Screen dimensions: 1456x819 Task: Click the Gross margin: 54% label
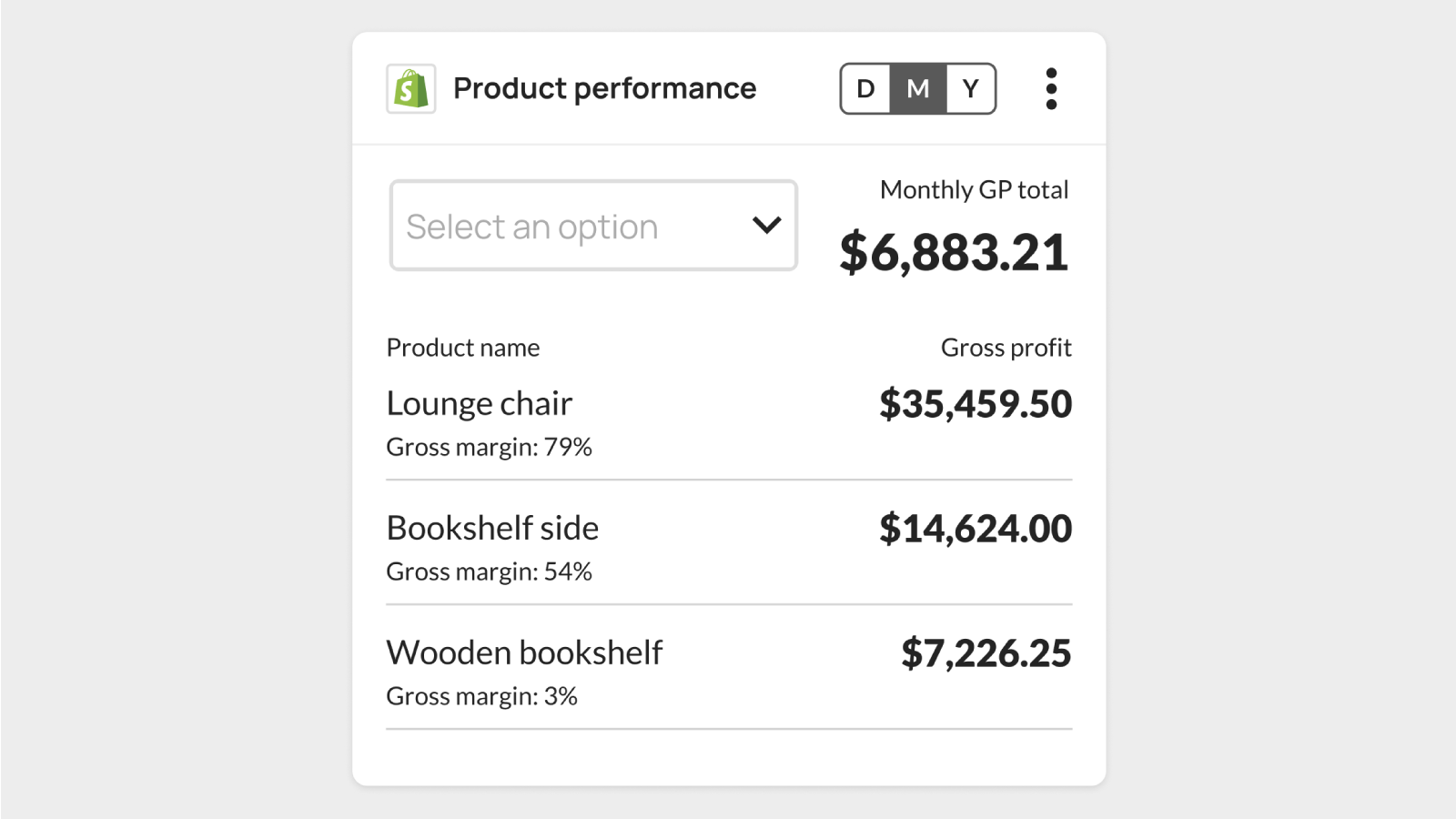click(x=489, y=571)
